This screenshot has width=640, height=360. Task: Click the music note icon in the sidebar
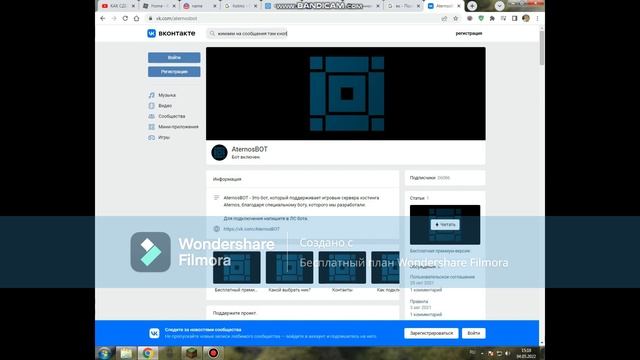(151, 95)
